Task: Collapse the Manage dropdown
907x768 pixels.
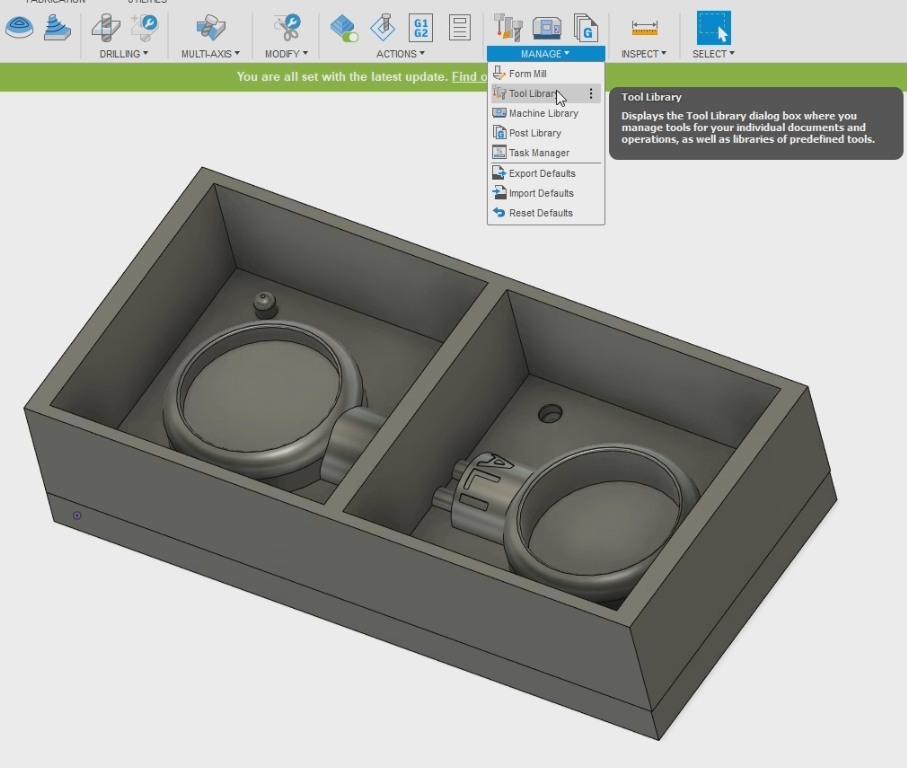Action: [545, 54]
